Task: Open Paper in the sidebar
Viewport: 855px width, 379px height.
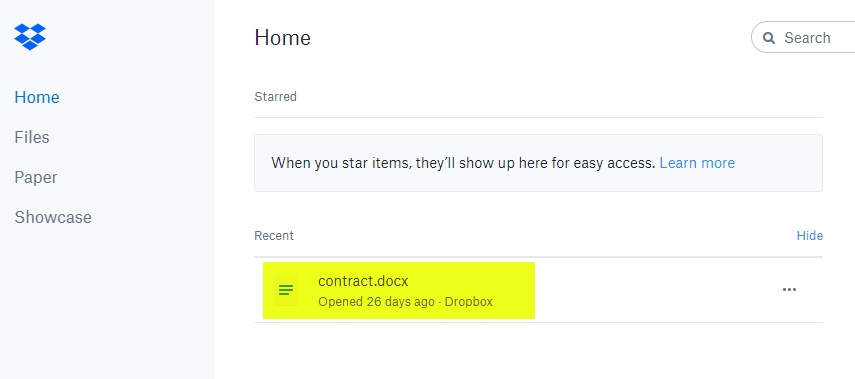Action: (36, 177)
